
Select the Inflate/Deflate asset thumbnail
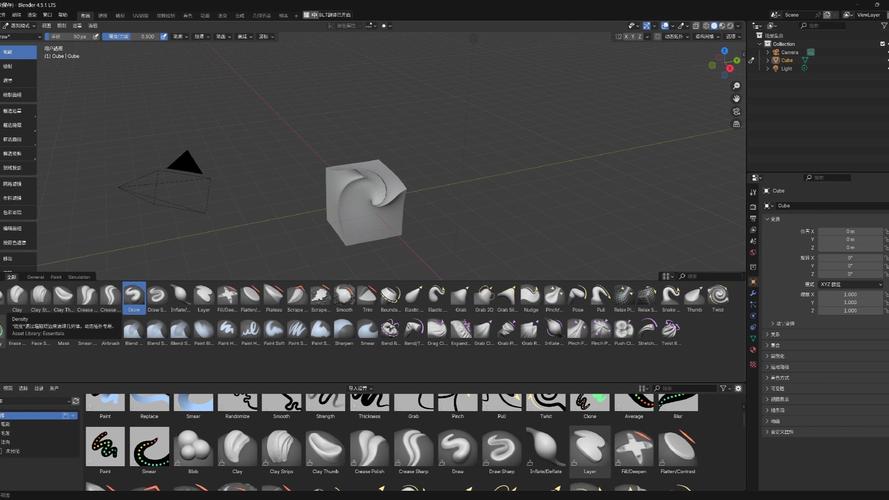[545, 451]
